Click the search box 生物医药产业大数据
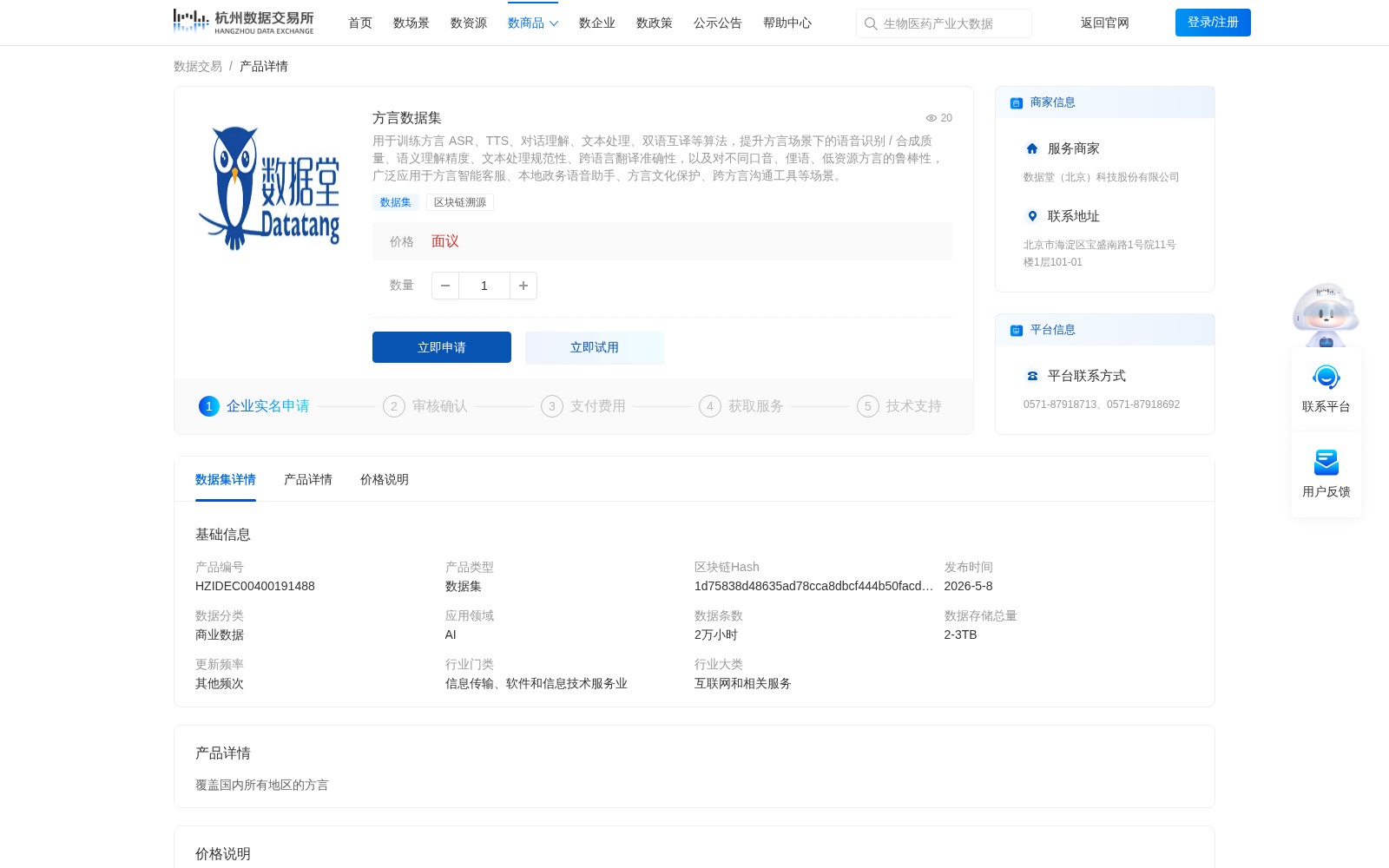1389x868 pixels. pyautogui.click(x=944, y=23)
